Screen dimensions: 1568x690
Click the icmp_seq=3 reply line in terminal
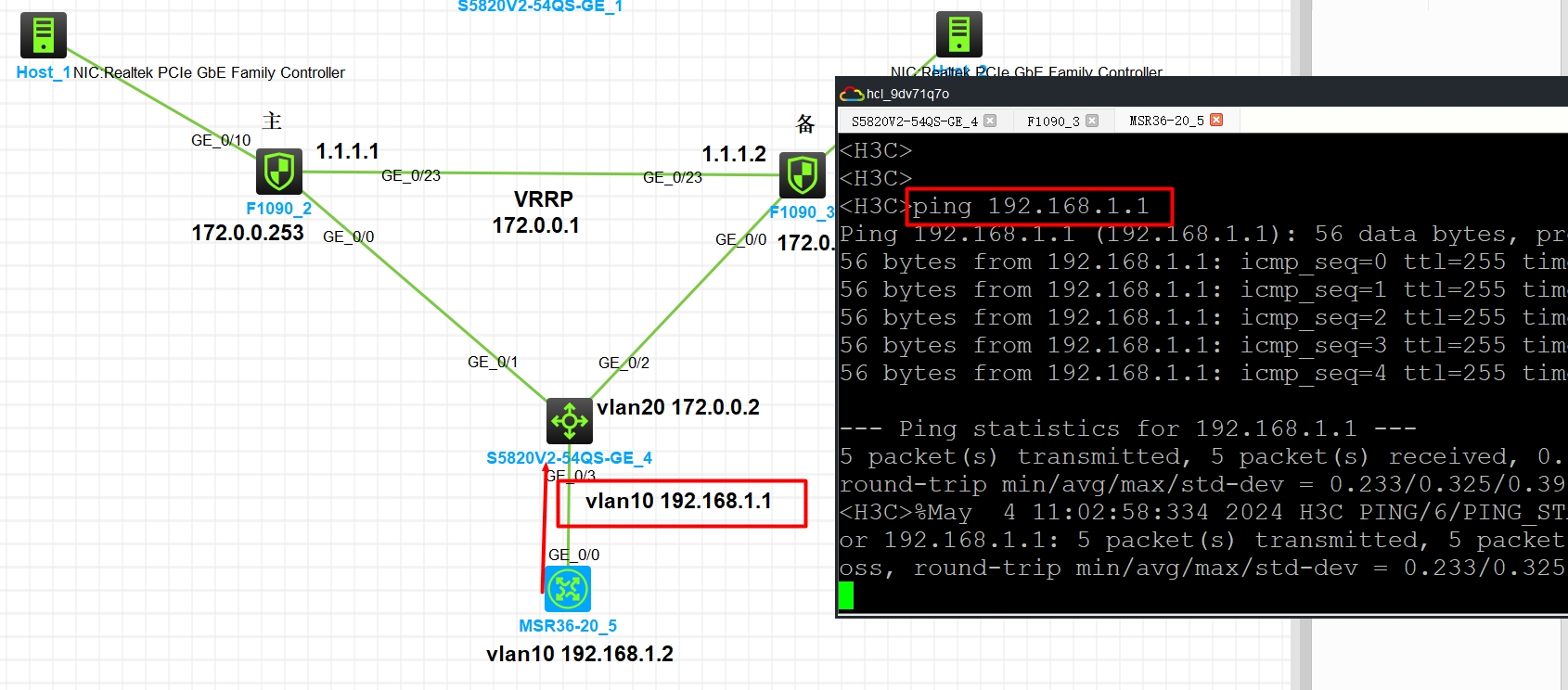(x=1203, y=345)
